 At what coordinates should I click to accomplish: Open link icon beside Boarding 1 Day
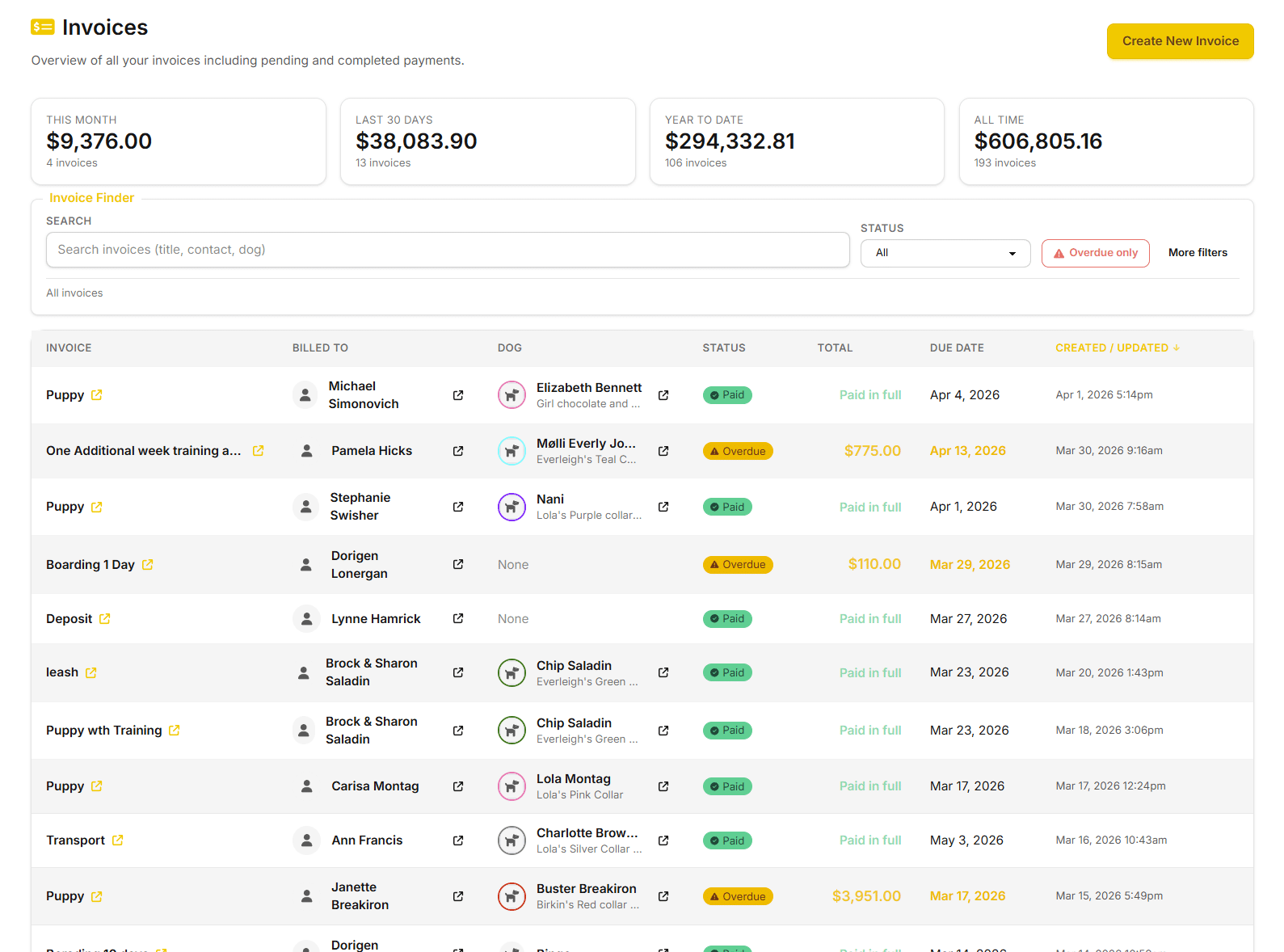point(148,565)
